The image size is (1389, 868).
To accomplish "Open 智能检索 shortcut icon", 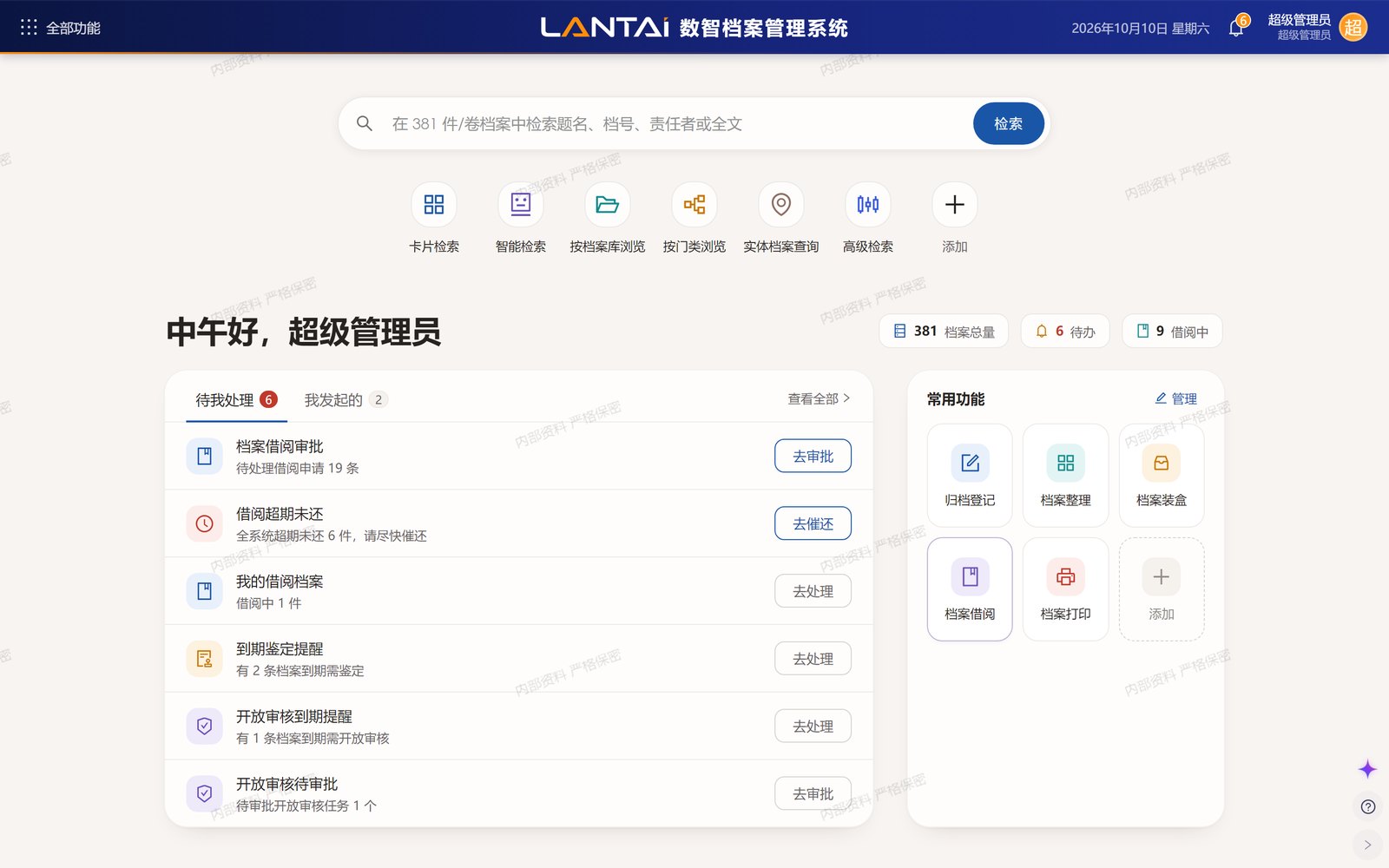I will (521, 204).
